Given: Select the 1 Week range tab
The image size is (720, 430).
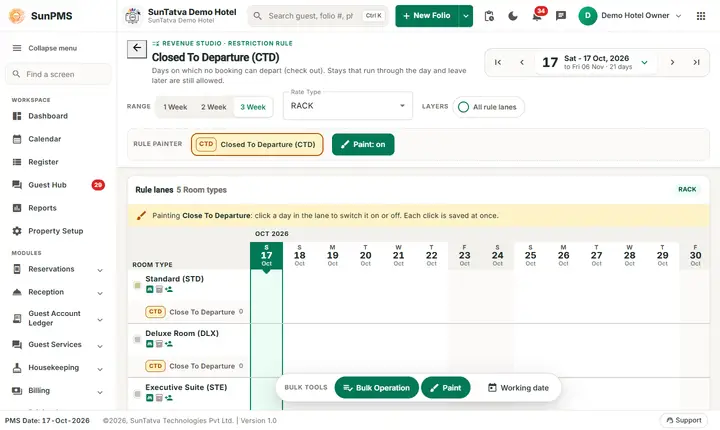Looking at the screenshot, I should 175,107.
